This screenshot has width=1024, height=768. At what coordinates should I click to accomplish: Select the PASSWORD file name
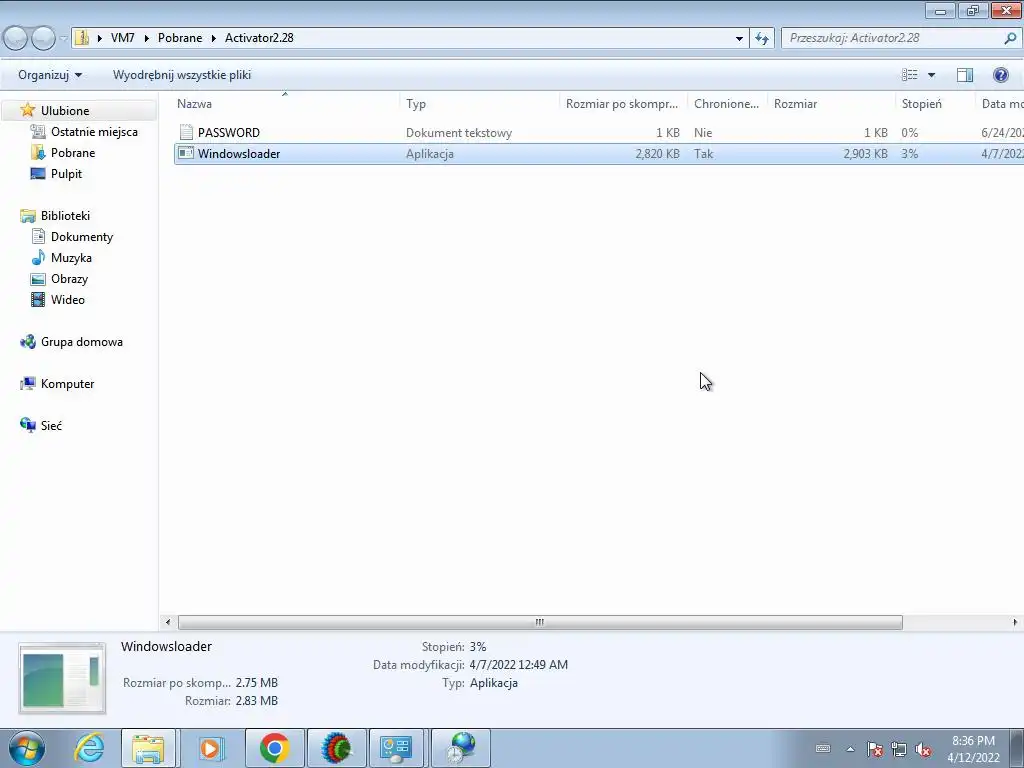[229, 133]
